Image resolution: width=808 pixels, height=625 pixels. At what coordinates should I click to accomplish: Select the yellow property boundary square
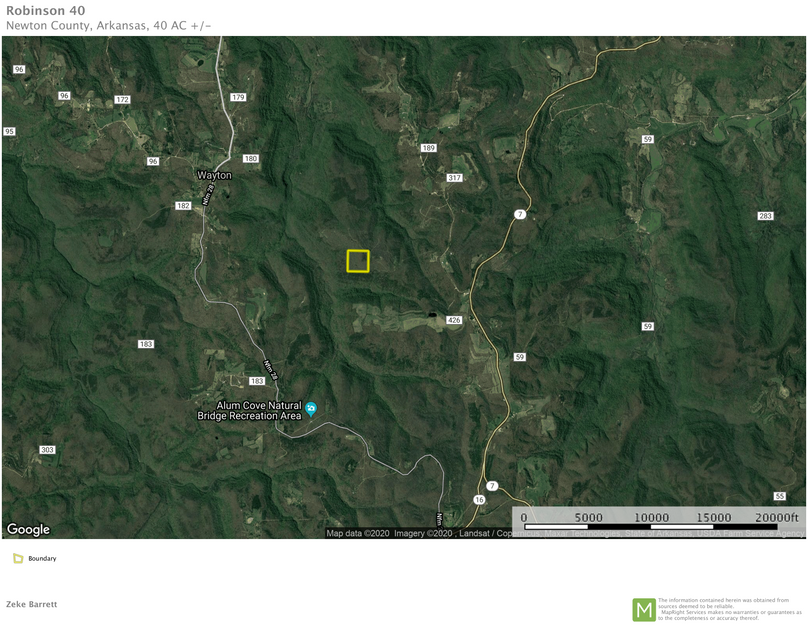(x=357, y=261)
